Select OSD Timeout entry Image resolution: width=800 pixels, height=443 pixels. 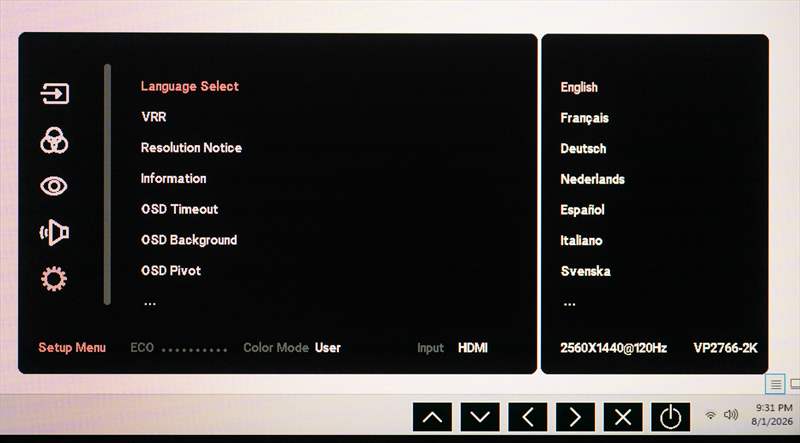pos(180,209)
